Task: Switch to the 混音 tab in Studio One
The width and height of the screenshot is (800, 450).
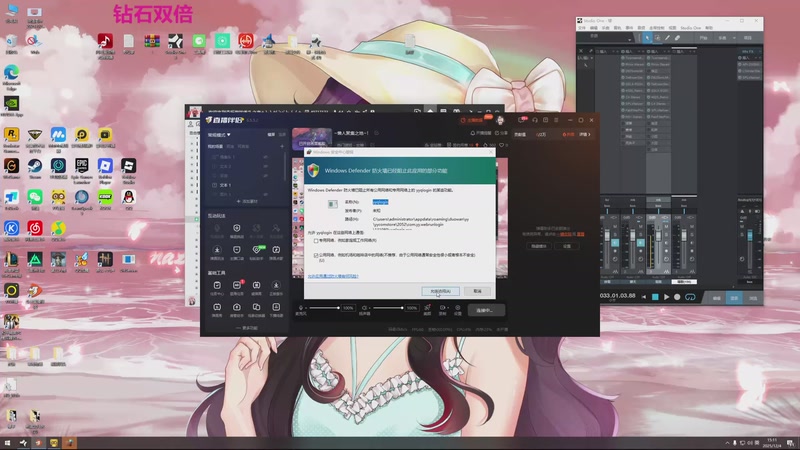Action: coord(734,298)
